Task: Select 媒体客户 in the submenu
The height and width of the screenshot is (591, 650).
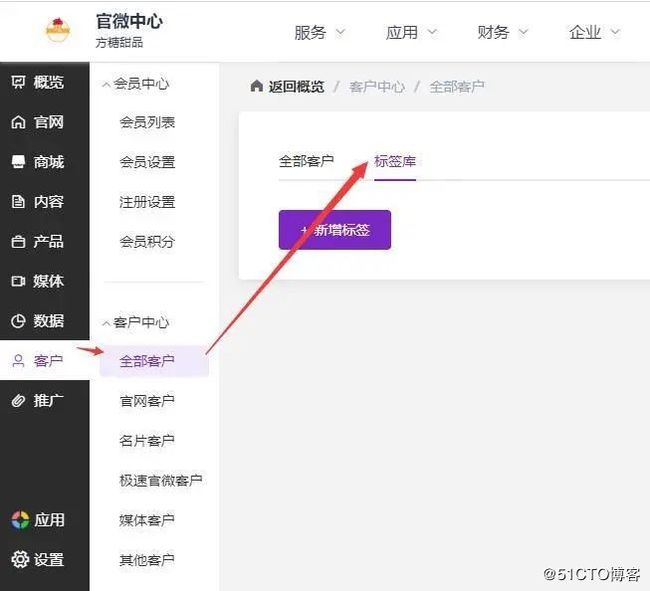Action: (x=147, y=520)
